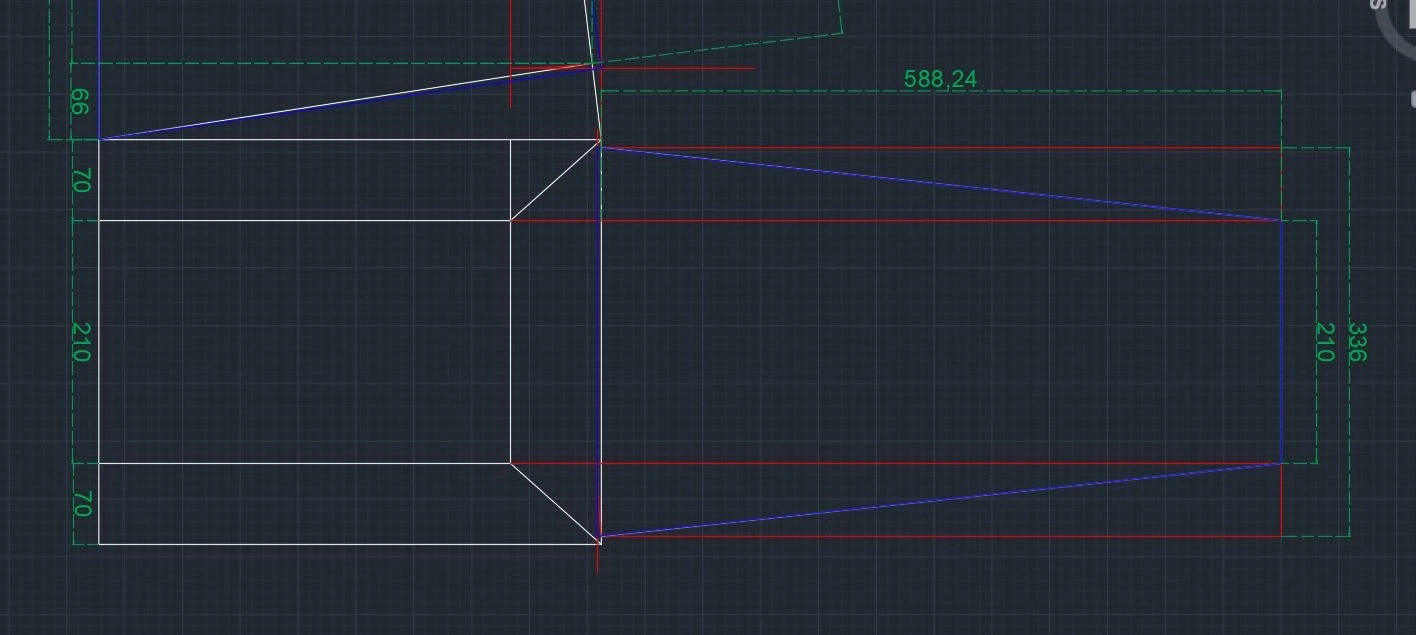Select the upper white diagonal chamfer line

(x=555, y=181)
